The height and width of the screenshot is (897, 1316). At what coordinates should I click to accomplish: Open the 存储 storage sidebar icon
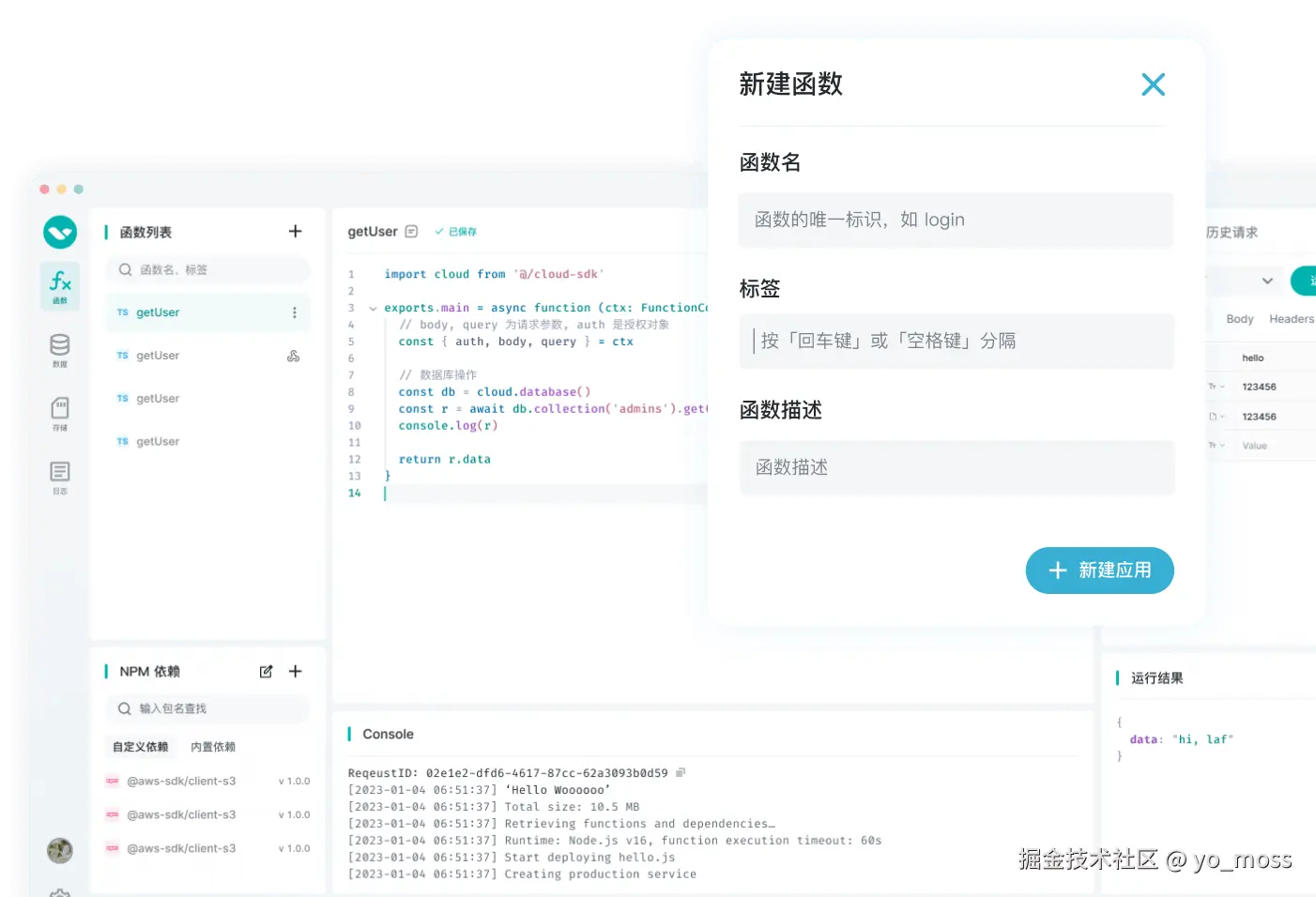(60, 414)
